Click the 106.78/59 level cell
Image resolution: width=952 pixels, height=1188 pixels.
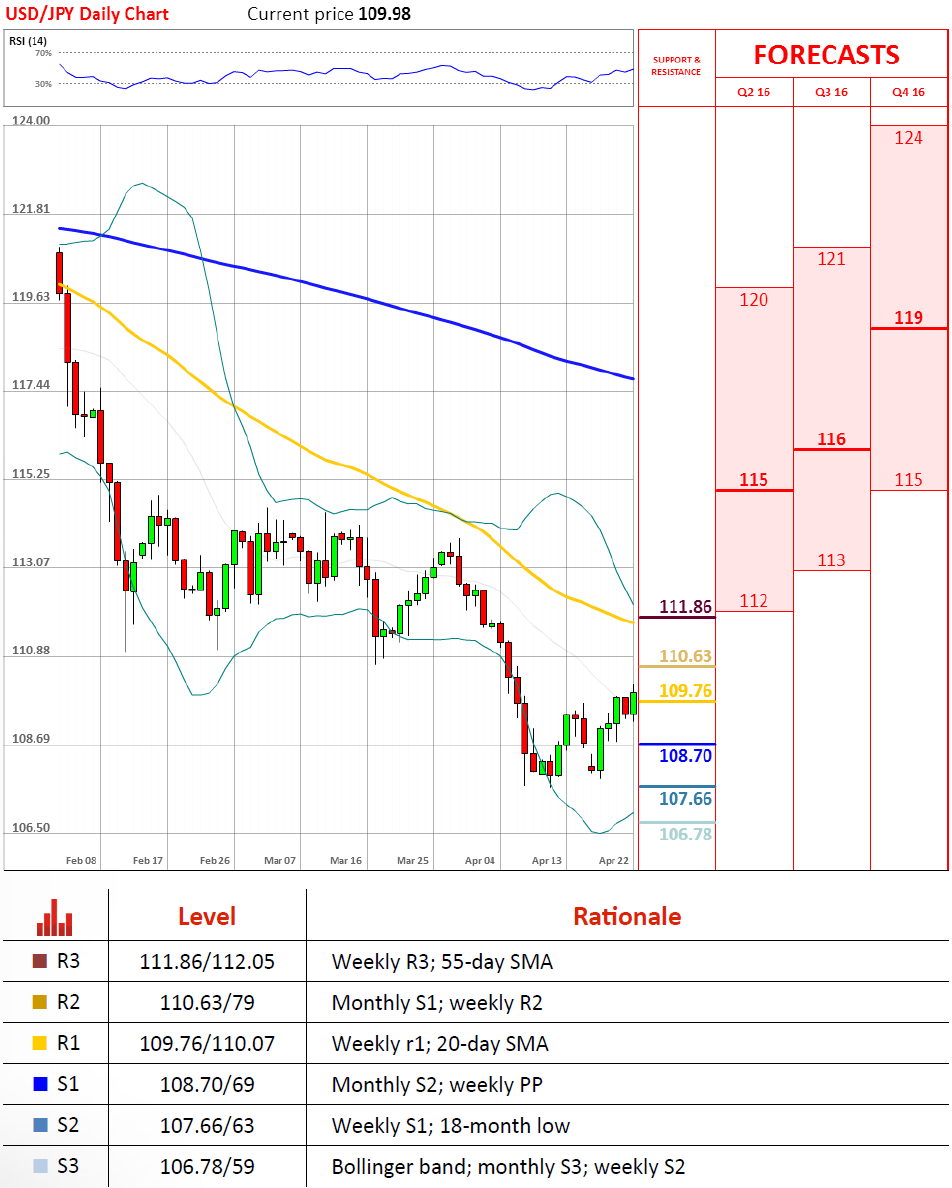pyautogui.click(x=207, y=1166)
